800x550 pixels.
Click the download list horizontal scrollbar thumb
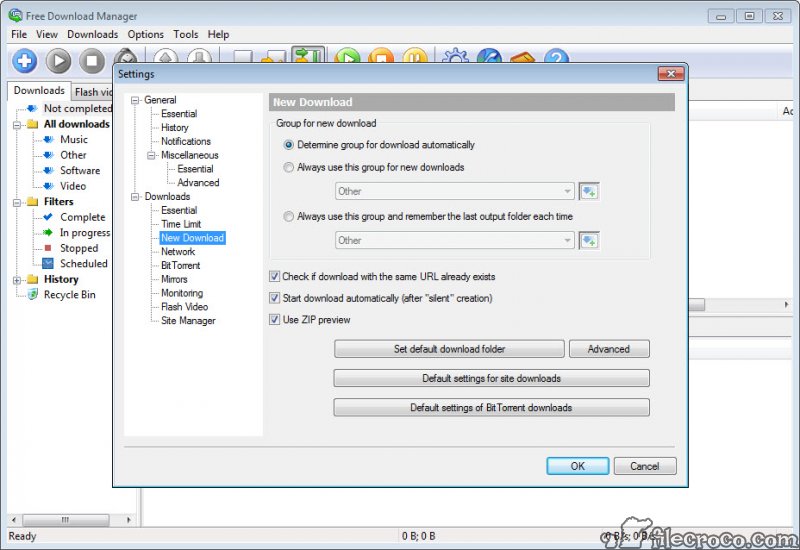pyautogui.click(x=696, y=305)
